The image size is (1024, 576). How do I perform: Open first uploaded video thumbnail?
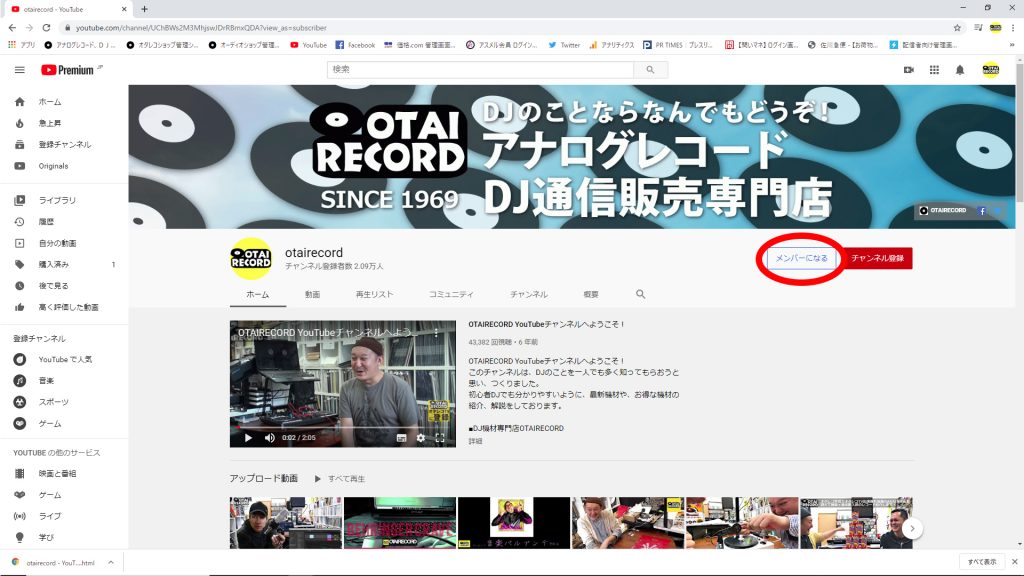[285, 522]
